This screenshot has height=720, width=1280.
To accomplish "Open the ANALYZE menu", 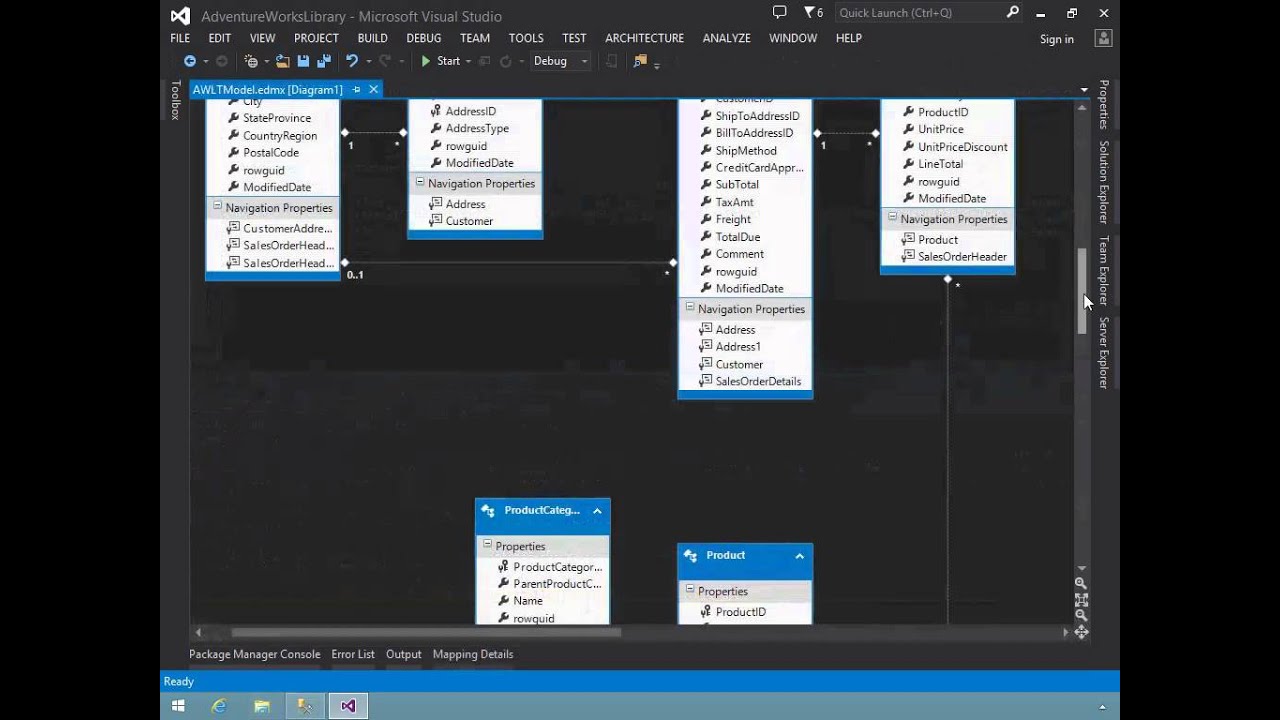I will 726,38.
